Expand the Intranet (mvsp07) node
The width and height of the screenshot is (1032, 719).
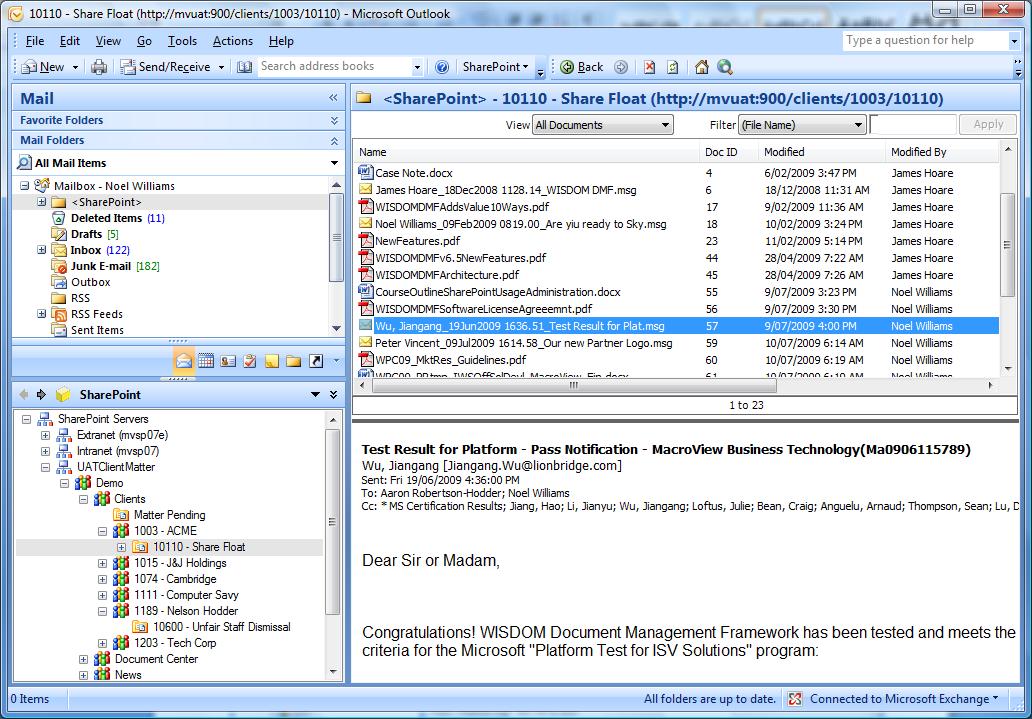(45, 451)
